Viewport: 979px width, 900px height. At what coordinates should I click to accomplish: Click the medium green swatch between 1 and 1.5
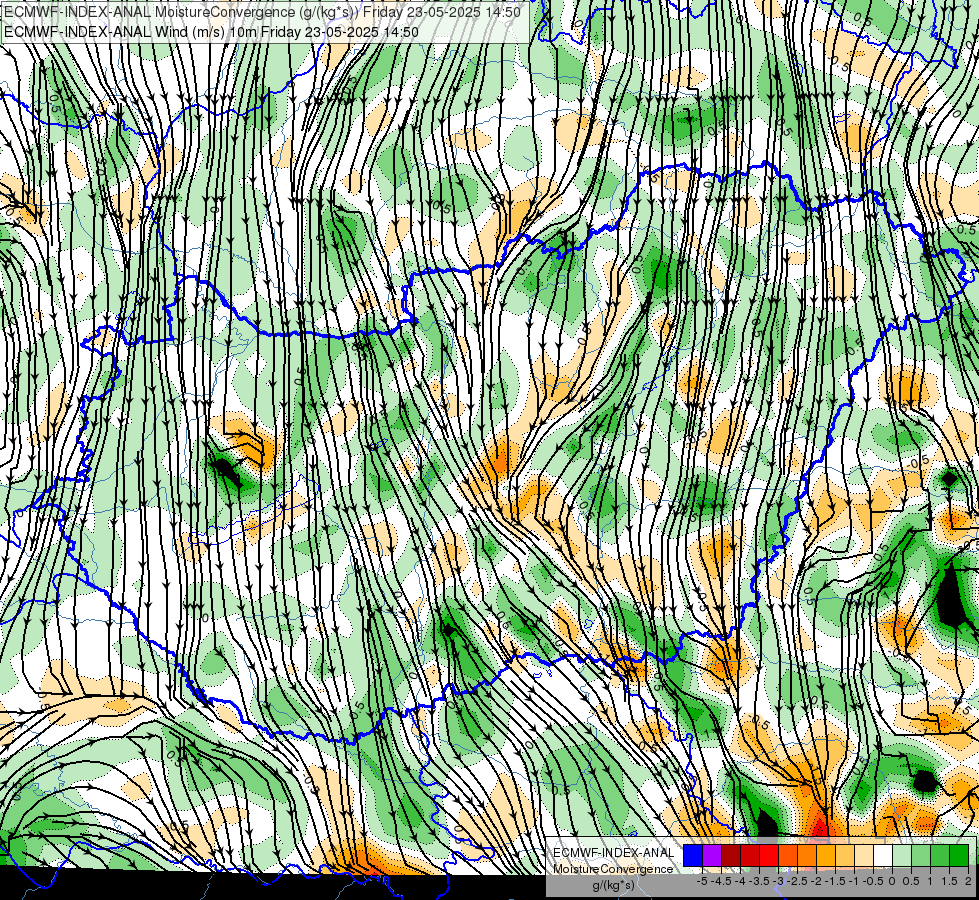point(940,855)
